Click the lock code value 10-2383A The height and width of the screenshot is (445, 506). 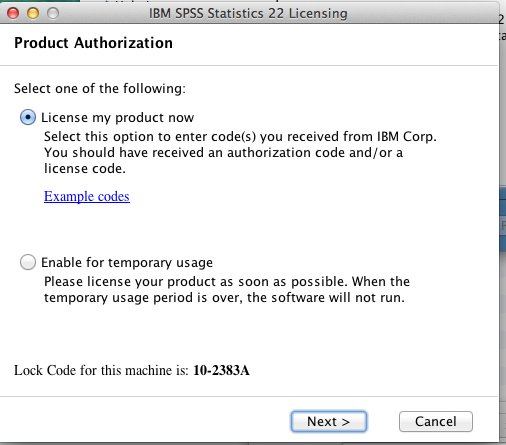point(221,370)
